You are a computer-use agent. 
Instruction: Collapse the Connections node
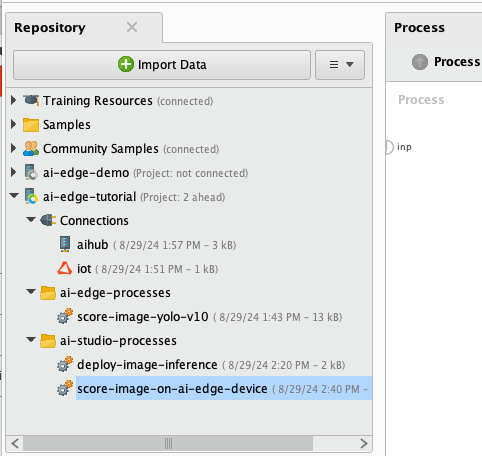[x=31, y=220]
